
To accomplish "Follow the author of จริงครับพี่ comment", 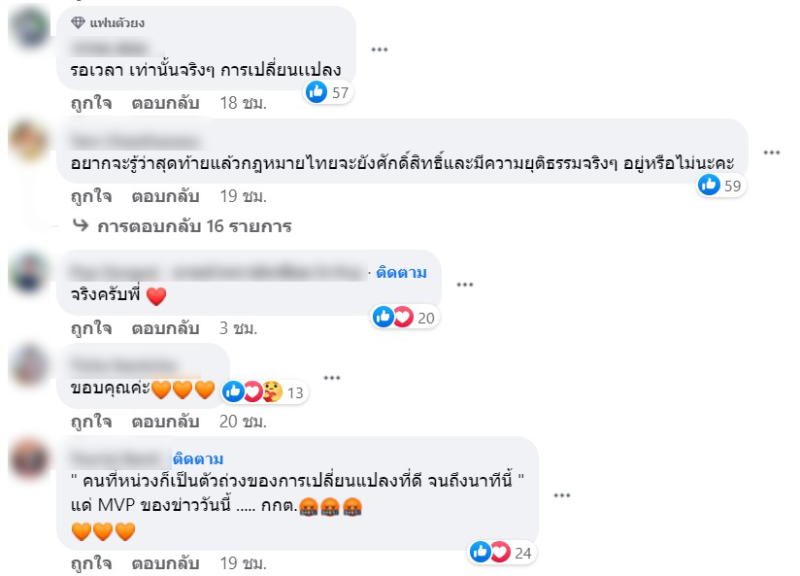I will [x=401, y=273].
